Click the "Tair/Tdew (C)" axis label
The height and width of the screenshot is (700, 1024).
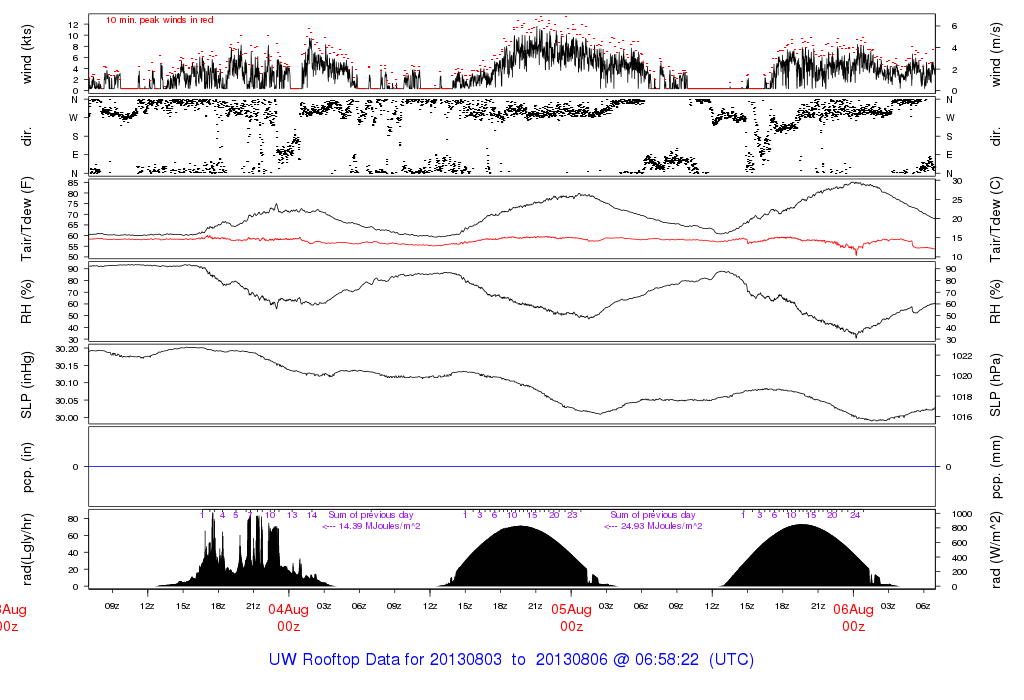click(x=995, y=219)
